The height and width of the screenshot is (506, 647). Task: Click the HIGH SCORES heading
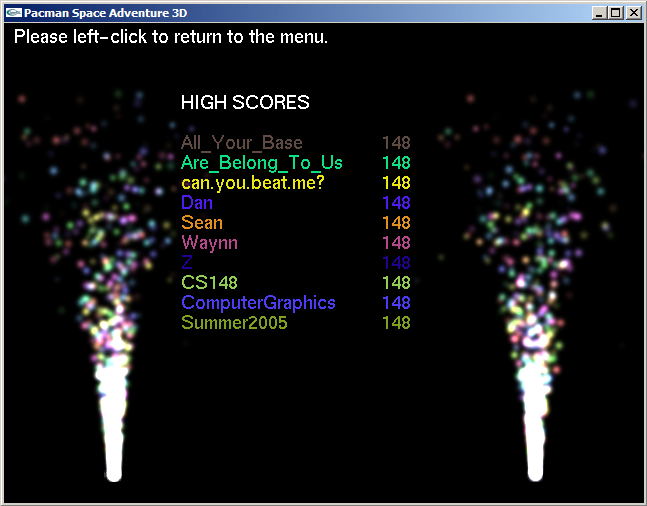tap(245, 103)
